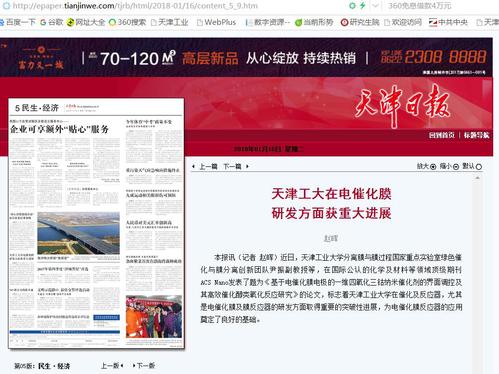Select the 默认 default text radio
The image size is (499, 374).
(479, 167)
